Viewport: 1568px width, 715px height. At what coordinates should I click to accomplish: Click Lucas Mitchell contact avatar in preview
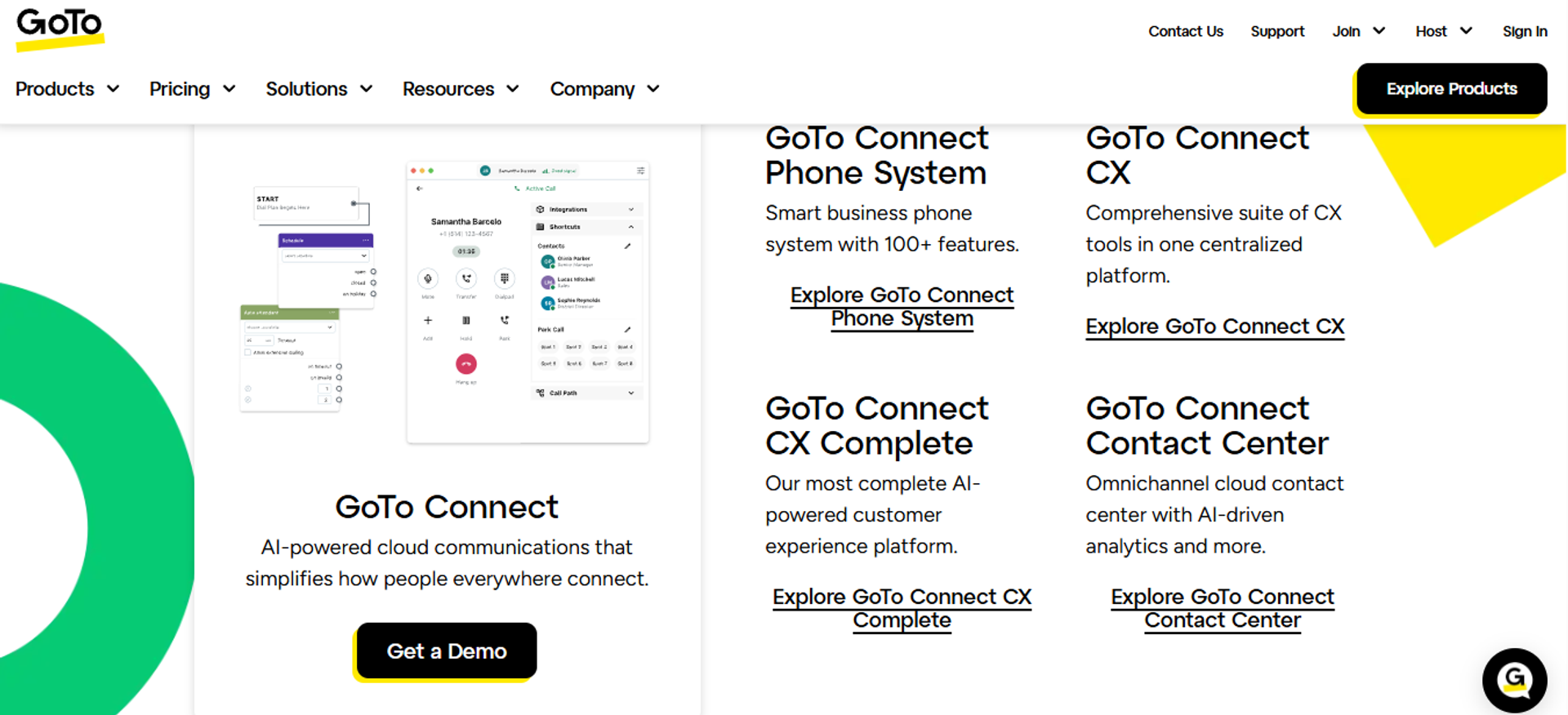coord(548,282)
